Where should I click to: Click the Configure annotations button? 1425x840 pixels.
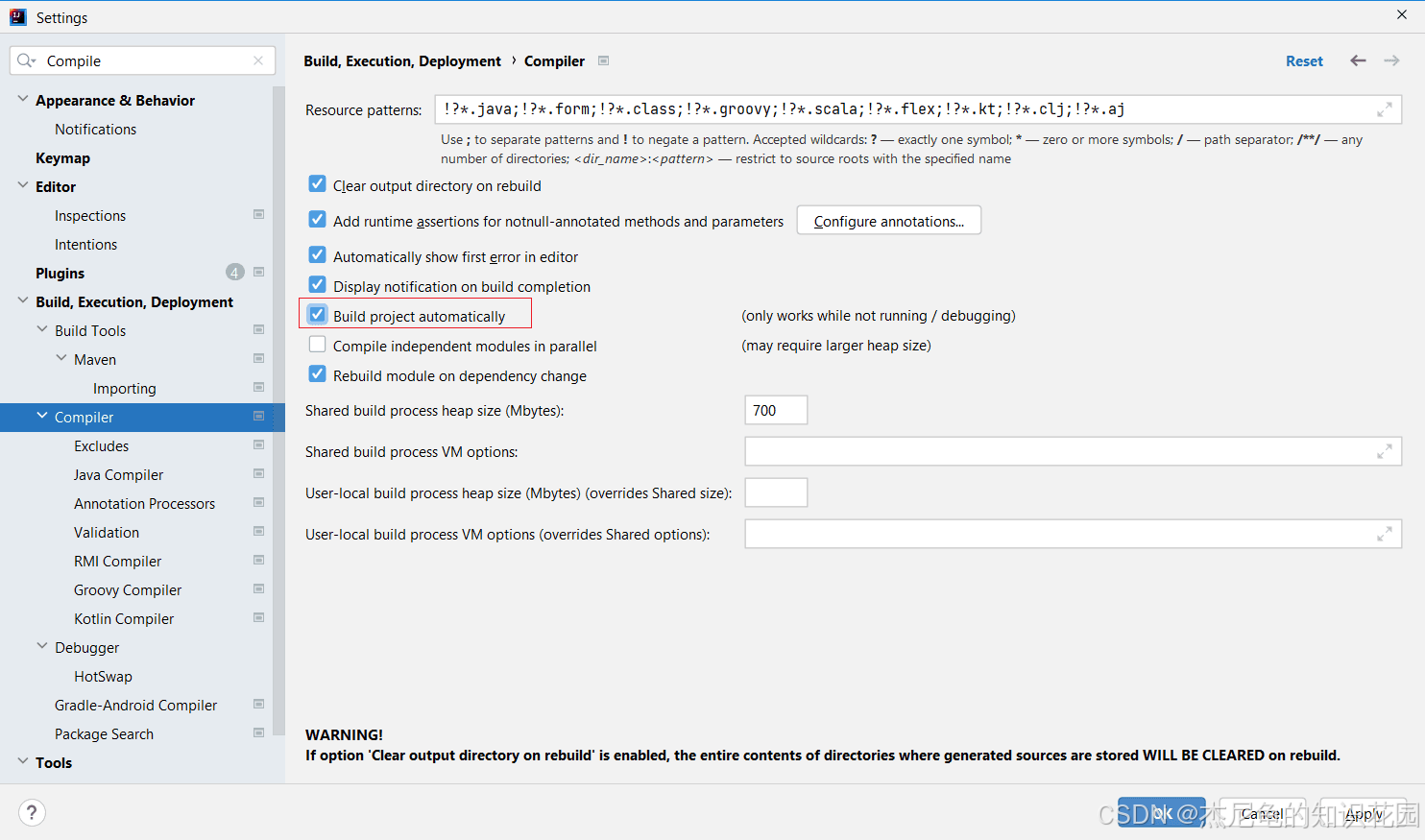(x=888, y=220)
